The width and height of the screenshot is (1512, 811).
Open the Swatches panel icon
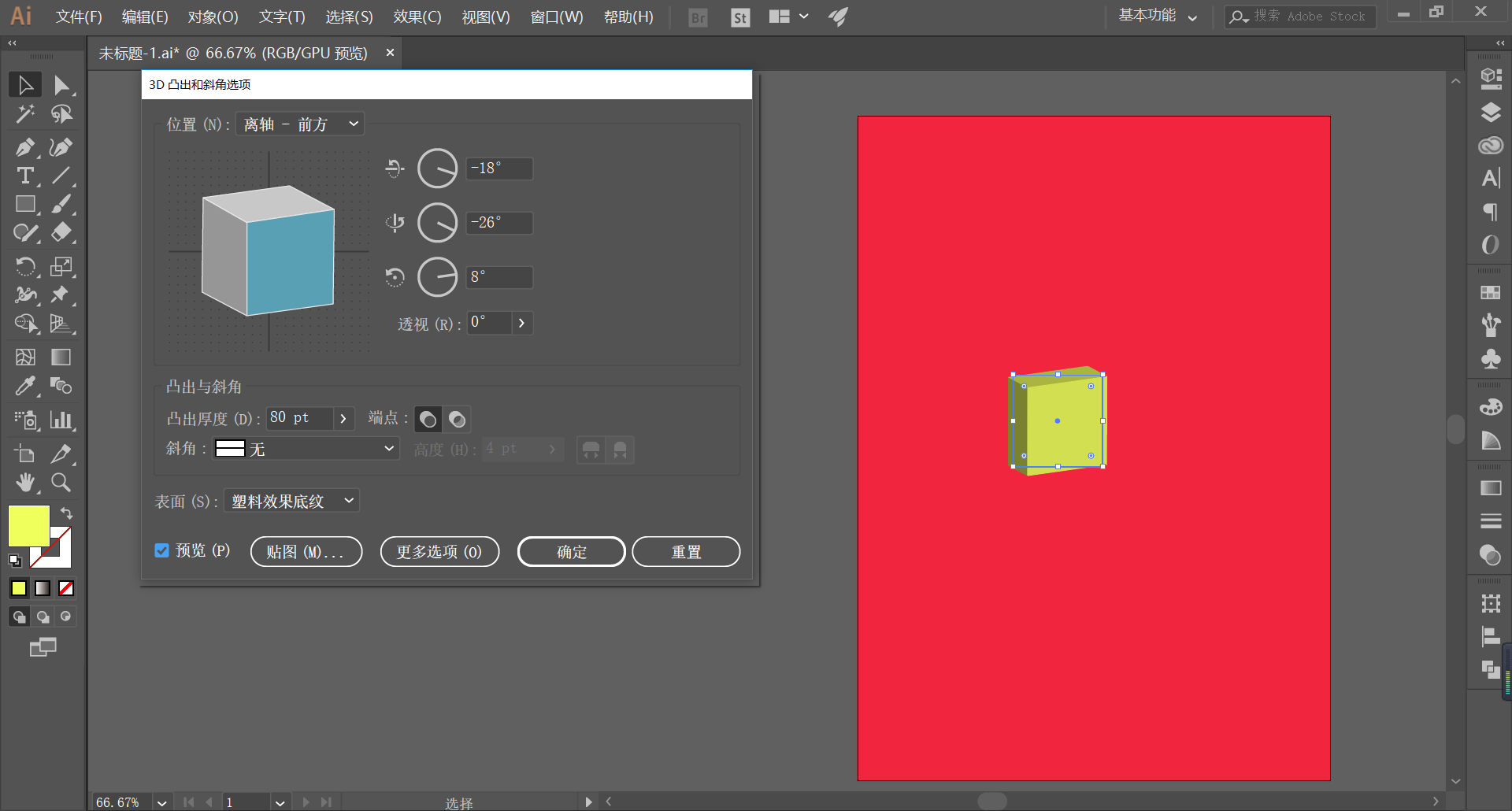pyautogui.click(x=1490, y=292)
